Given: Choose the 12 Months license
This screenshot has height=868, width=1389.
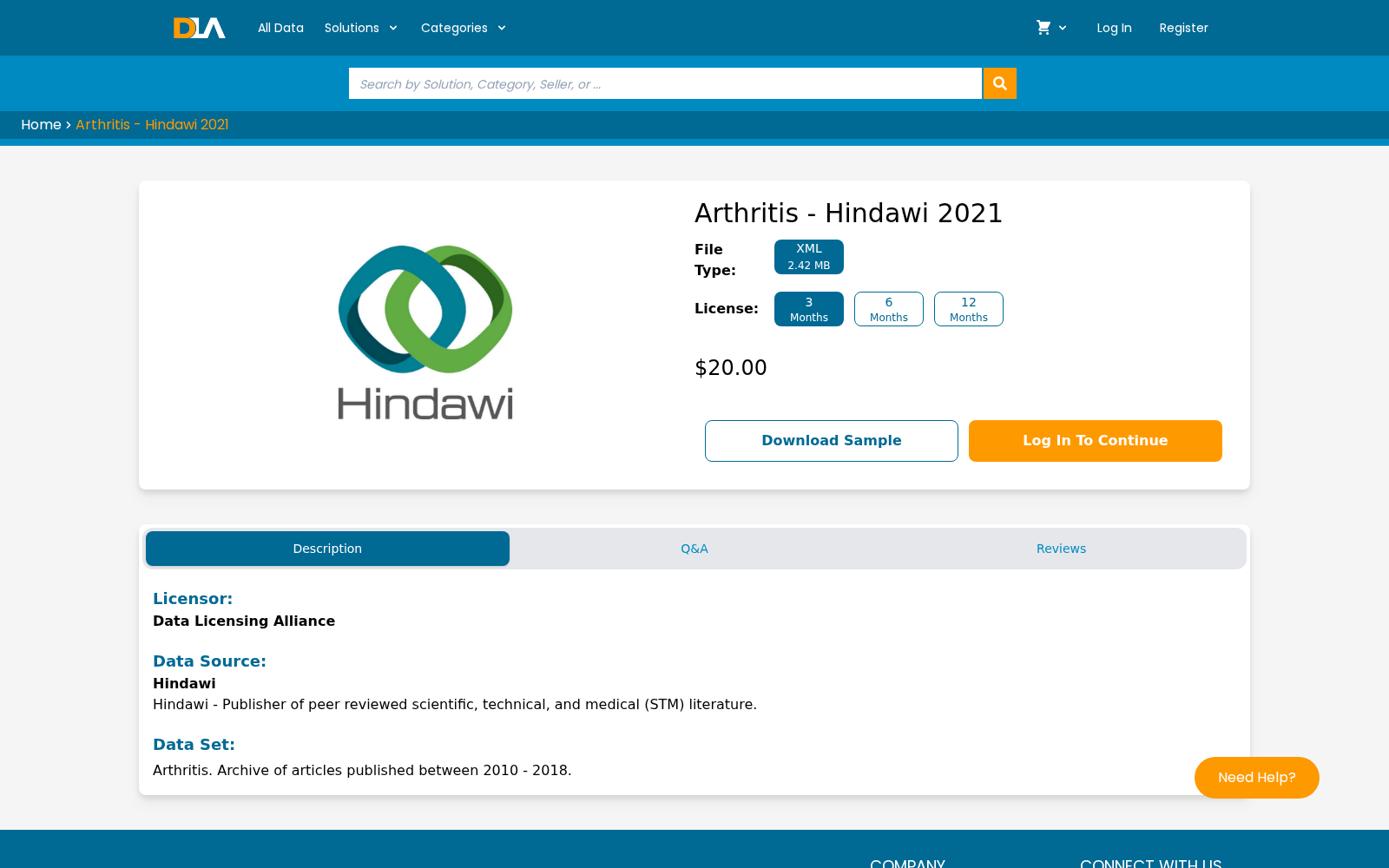Looking at the screenshot, I should coord(969,309).
